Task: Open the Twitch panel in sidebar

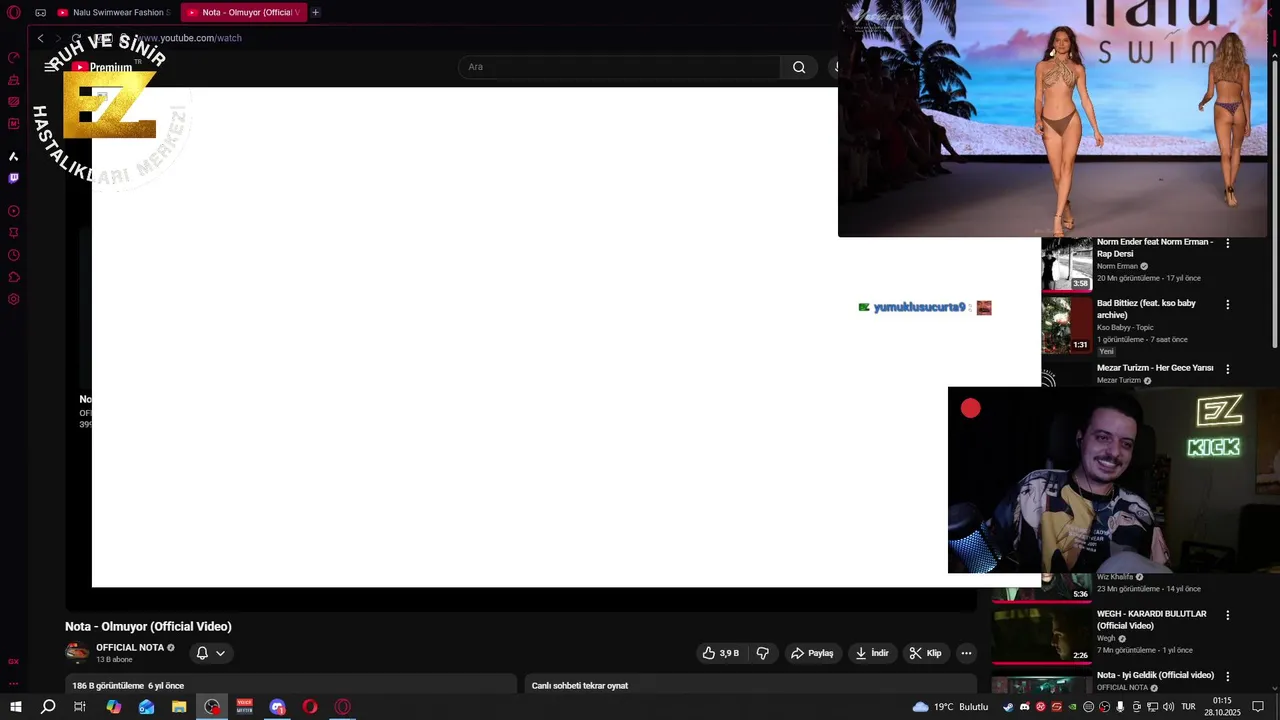Action: pos(14,178)
